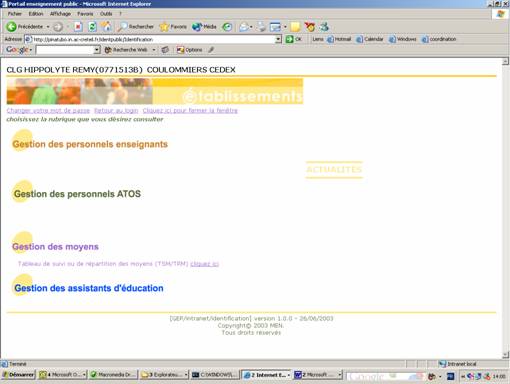Open Favoris star panel
Viewport: 510px width, 384px height.
tap(173, 27)
